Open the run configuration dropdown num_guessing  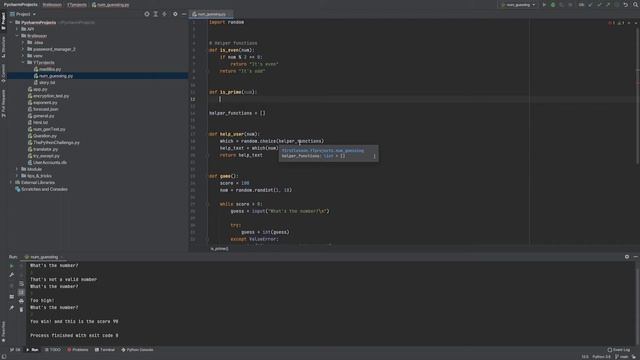click(x=518, y=5)
